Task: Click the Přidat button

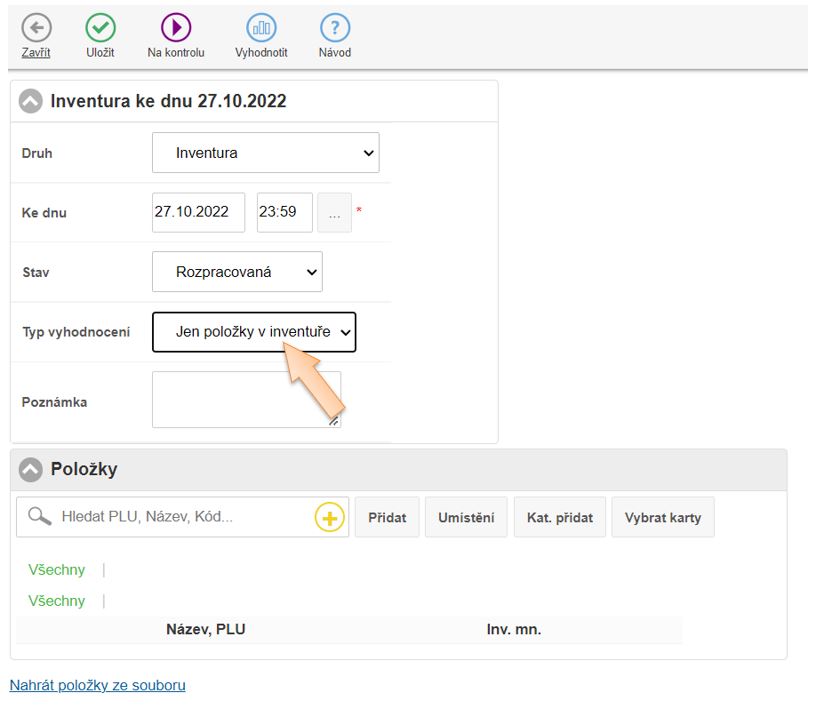Action: 387,518
